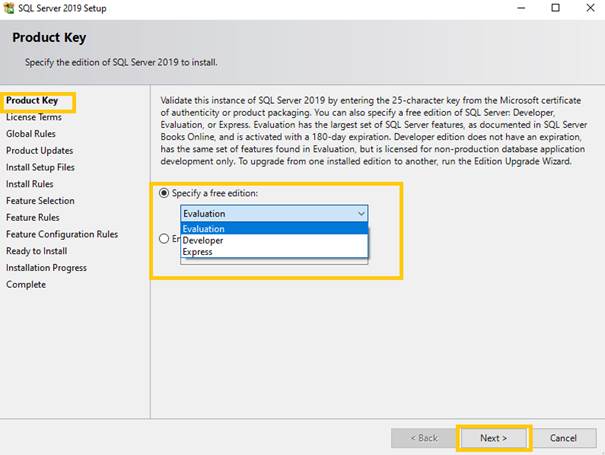The image size is (605, 455).
Task: Select Global Rules in the sidebar
Action: click(x=31, y=133)
